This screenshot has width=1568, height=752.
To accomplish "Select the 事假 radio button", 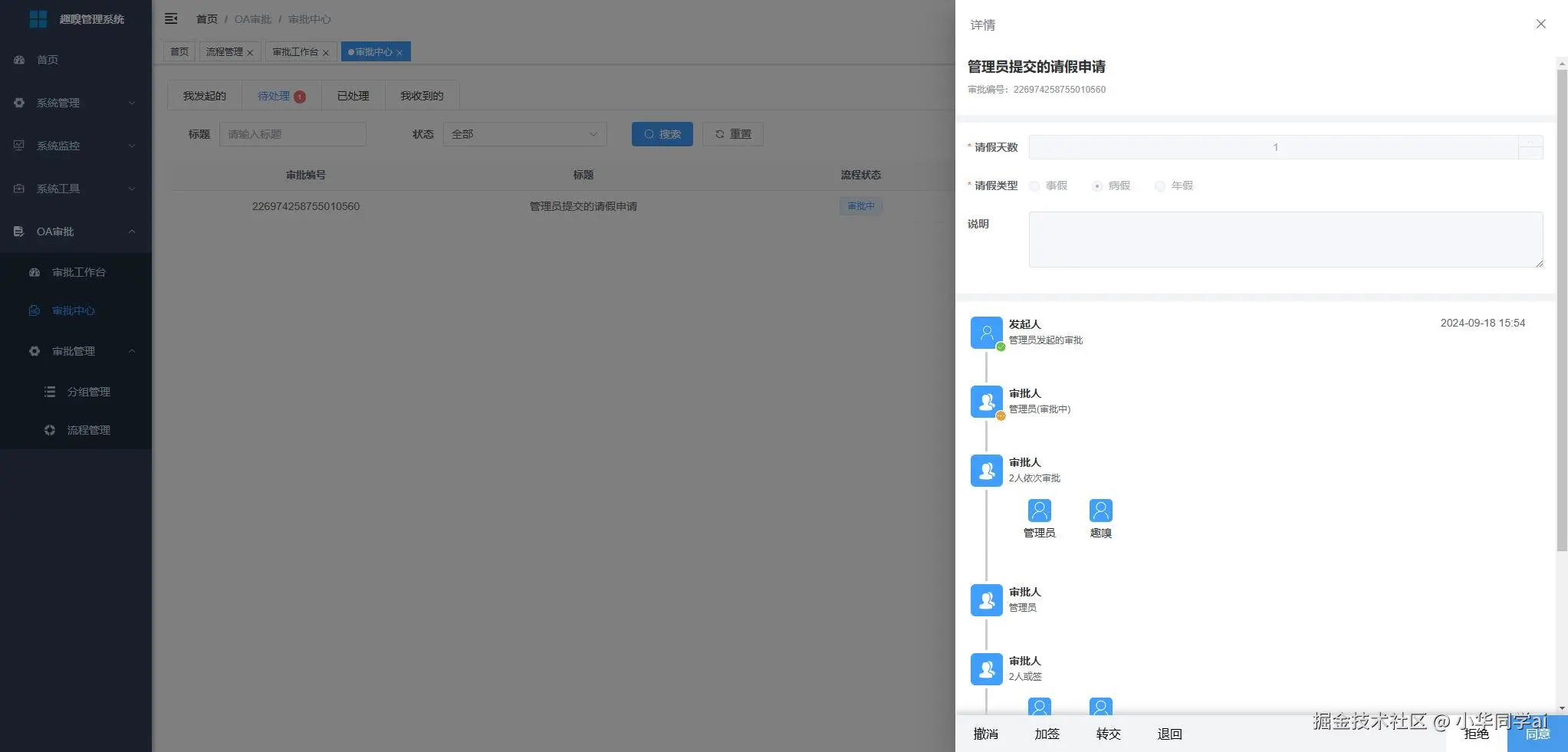I will [x=1034, y=186].
